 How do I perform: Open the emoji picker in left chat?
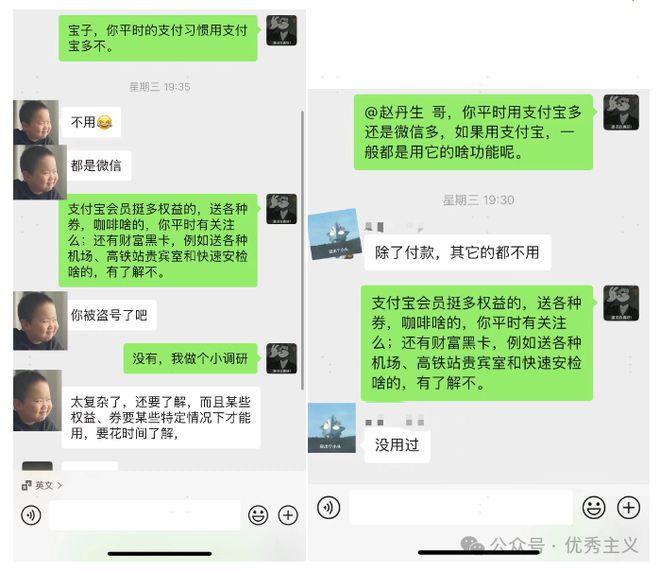click(258, 515)
